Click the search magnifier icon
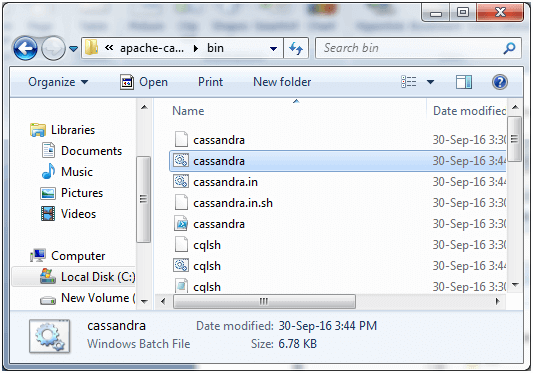The width and height of the screenshot is (533, 373). [509, 48]
